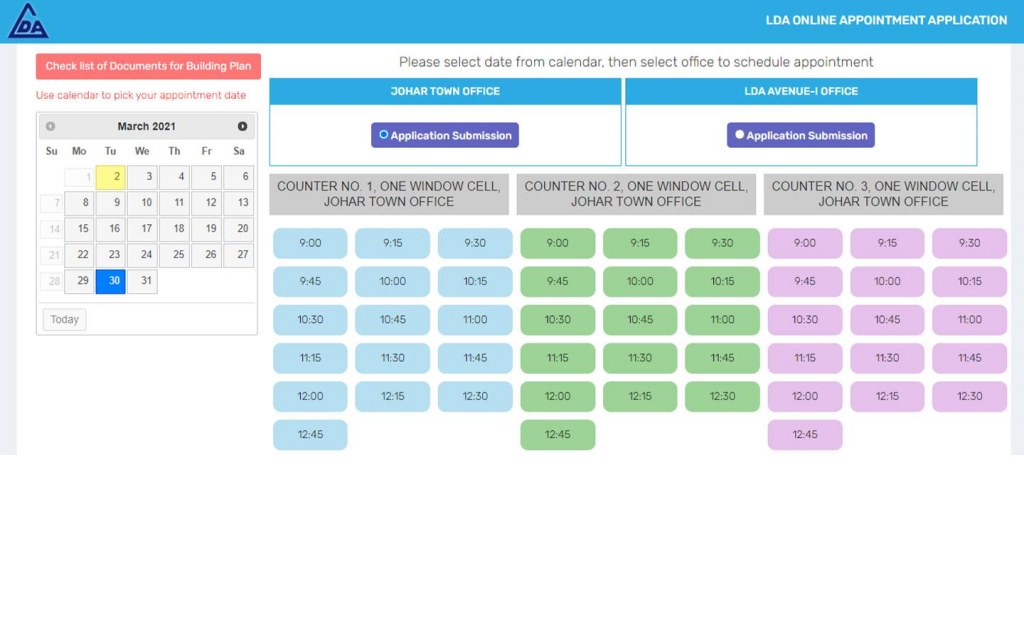
Task: Jump to the current date with the Today button
Action: (x=65, y=319)
